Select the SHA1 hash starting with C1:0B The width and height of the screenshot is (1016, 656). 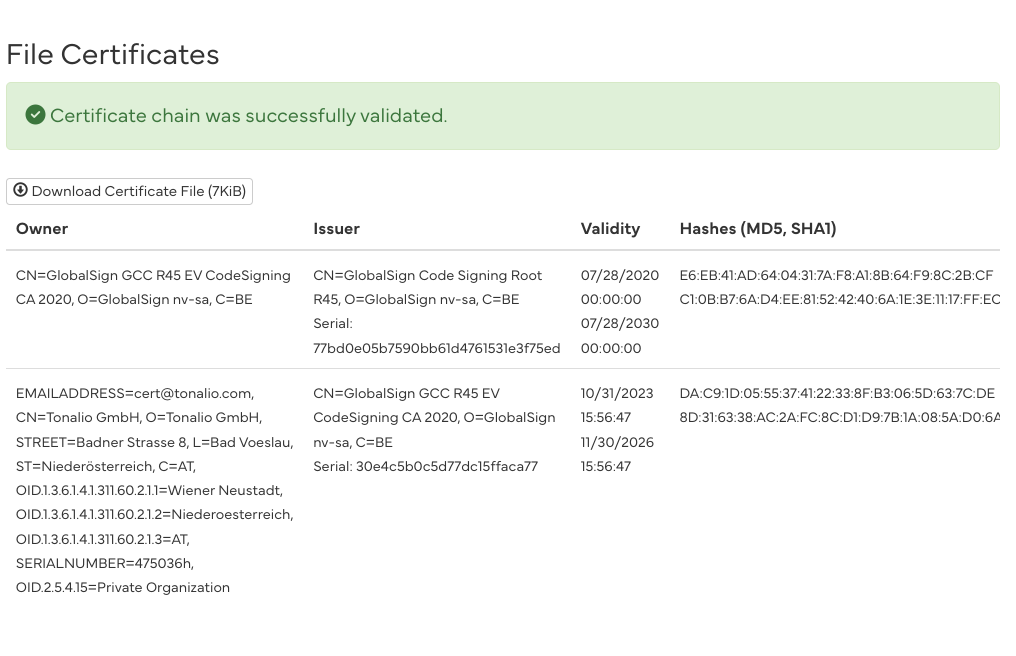838,299
